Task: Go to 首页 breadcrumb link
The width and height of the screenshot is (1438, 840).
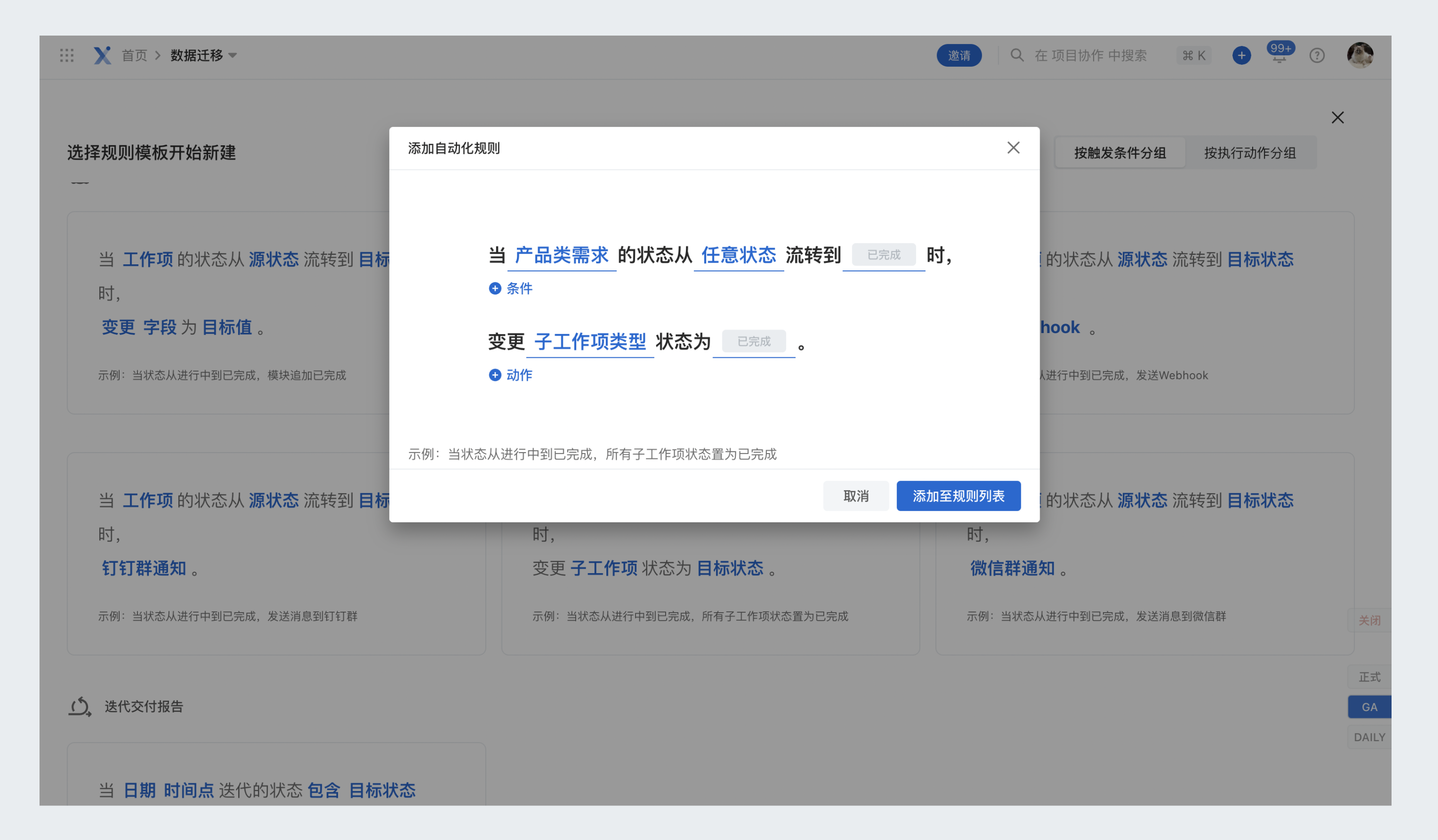Action: [135, 55]
